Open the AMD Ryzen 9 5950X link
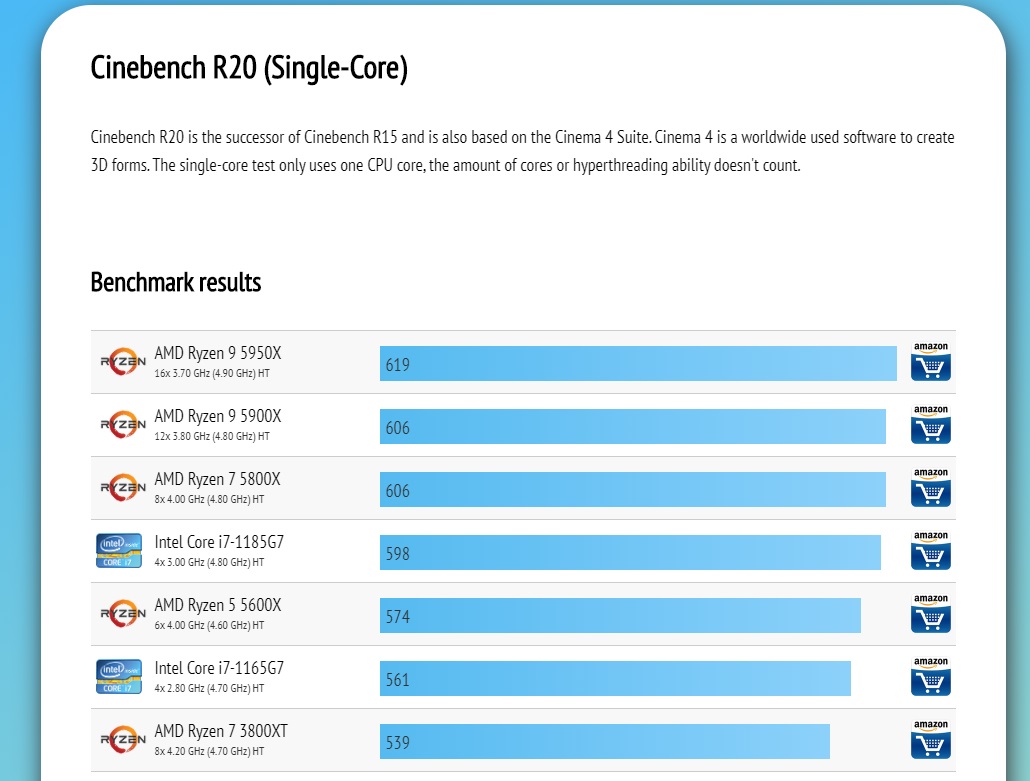The image size is (1030, 781). [218, 354]
